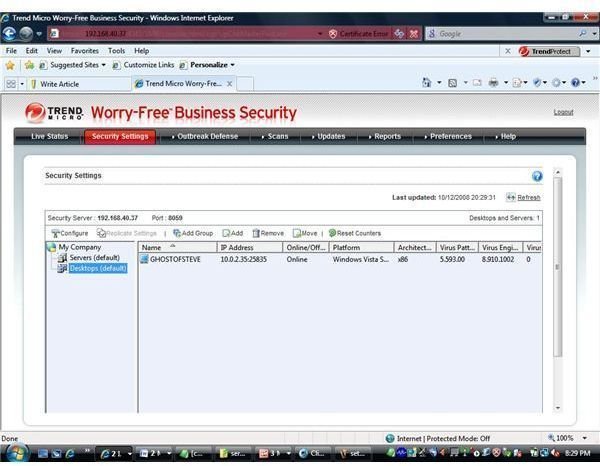The image size is (600, 466).
Task: Click the Customize Links favorite
Action: tap(143, 65)
